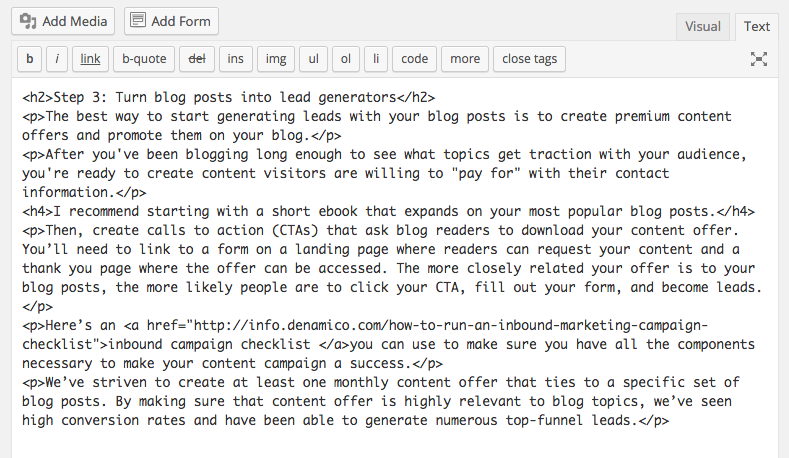789x458 pixels.
Task: Click the link quicktag button
Action: pos(90,59)
